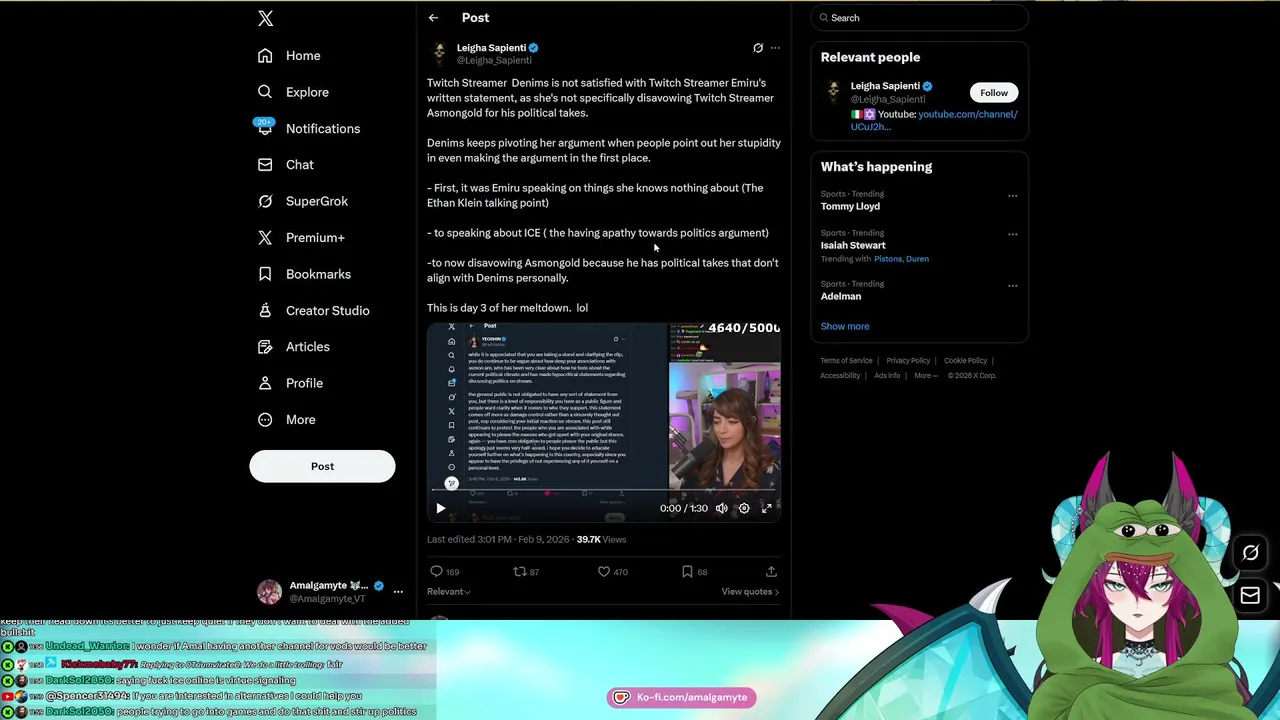
Task: Open the More menu in sidebar
Action: 287,420
